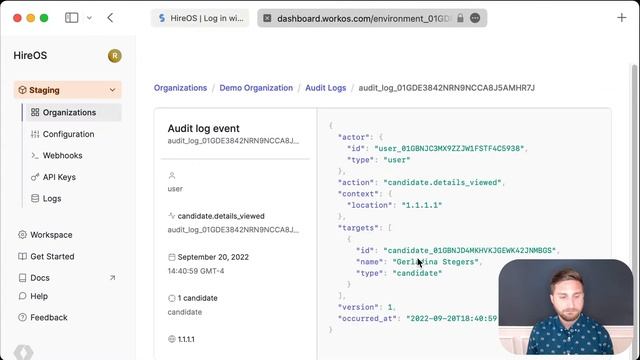Image resolution: width=640 pixels, height=360 pixels.
Task: Click the Configuration sliders icon
Action: click(35, 134)
